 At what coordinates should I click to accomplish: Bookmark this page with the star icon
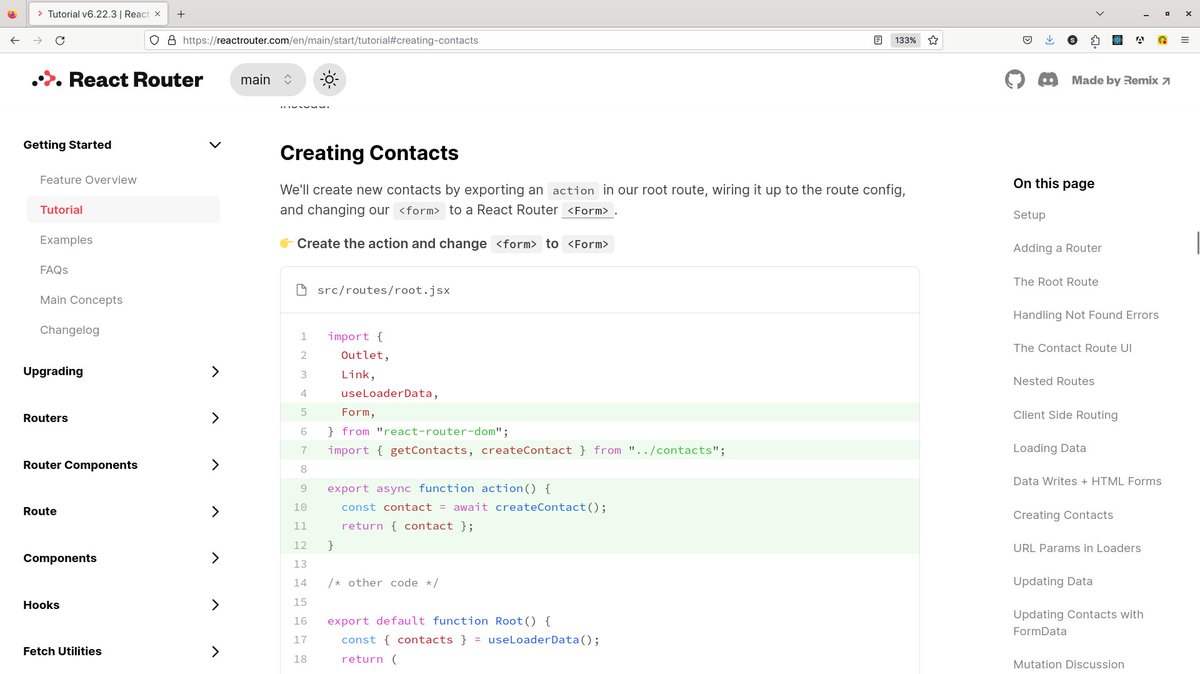[x=933, y=40]
